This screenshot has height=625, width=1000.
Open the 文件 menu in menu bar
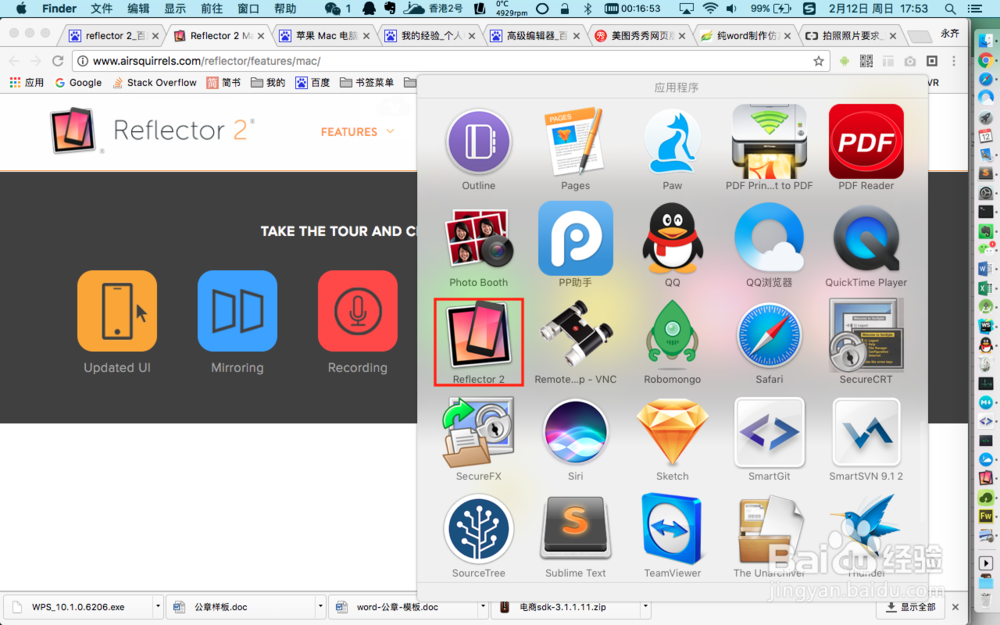[101, 8]
